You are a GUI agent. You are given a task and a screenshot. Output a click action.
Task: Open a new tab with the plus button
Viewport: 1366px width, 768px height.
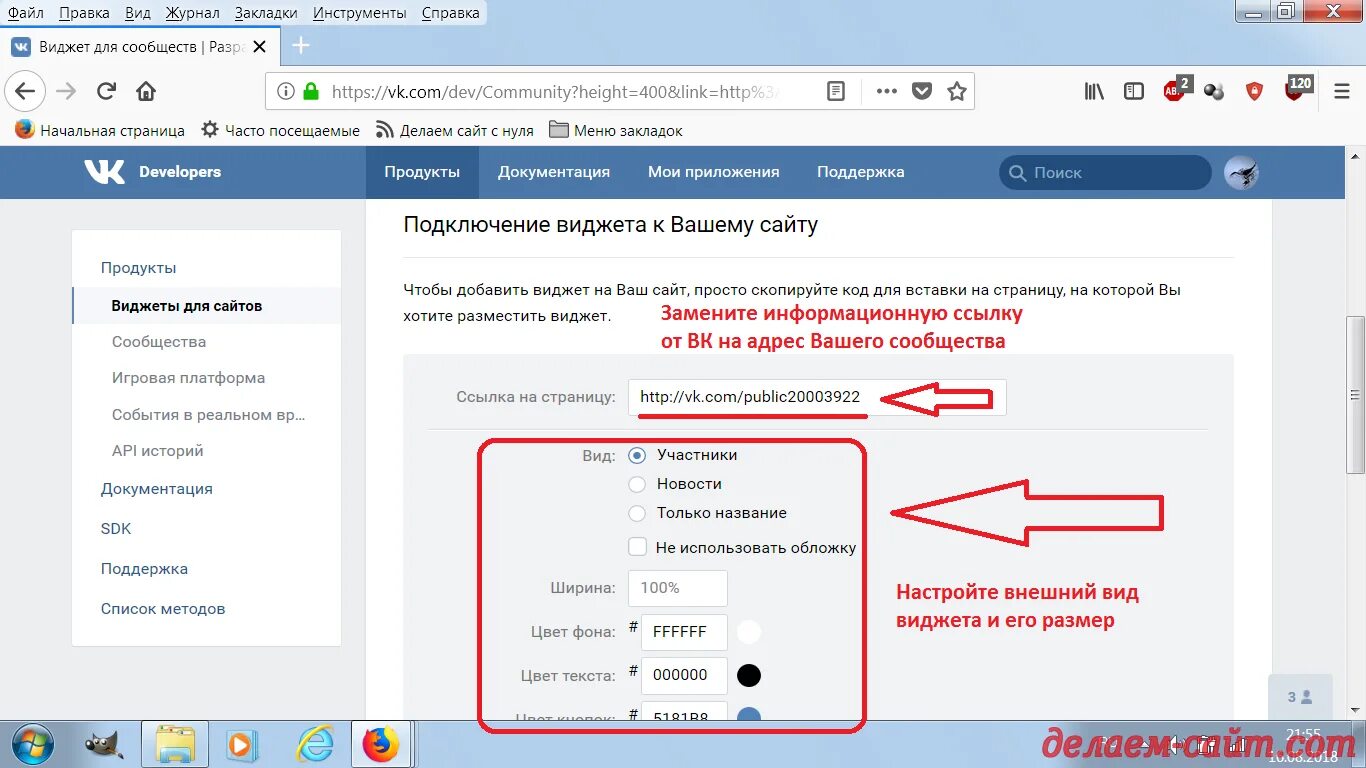coord(300,46)
